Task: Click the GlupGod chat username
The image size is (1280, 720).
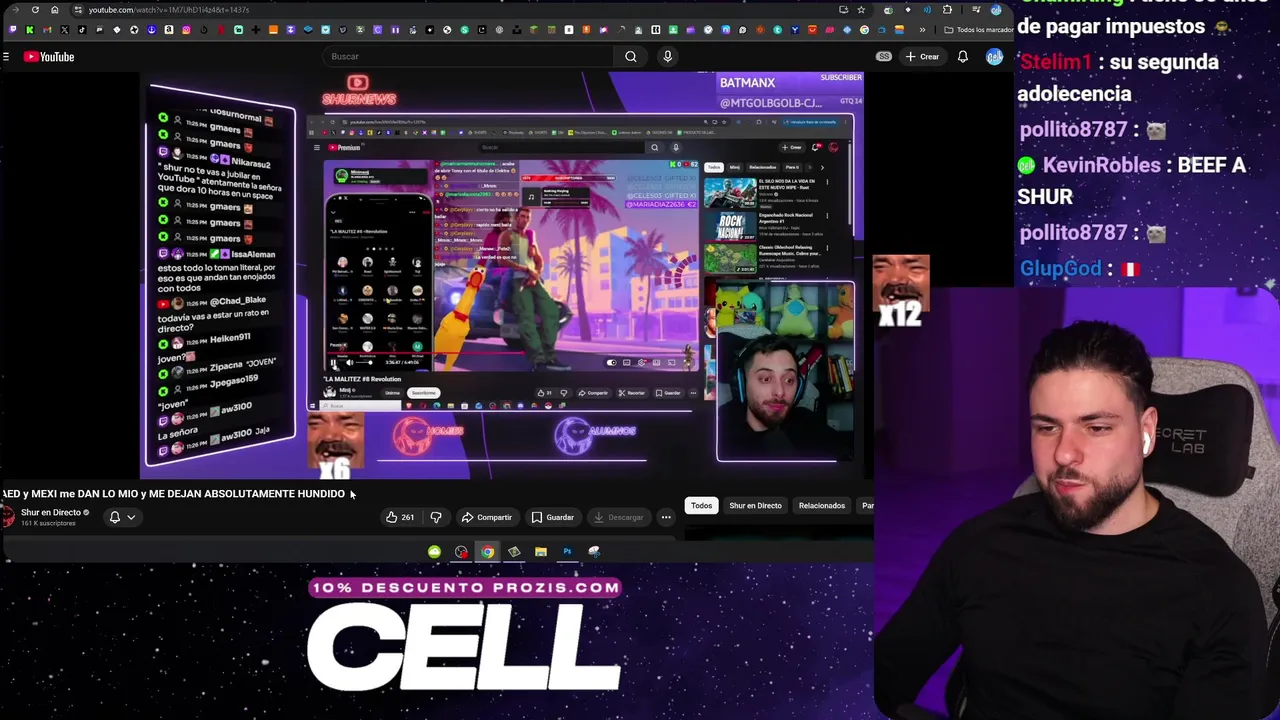Action: click(1060, 268)
